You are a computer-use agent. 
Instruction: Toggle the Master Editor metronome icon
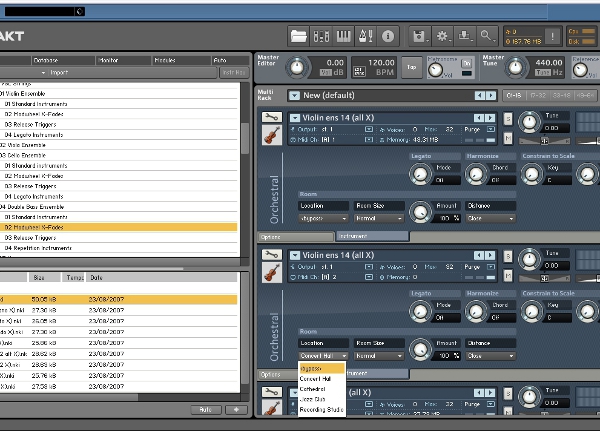click(365, 36)
